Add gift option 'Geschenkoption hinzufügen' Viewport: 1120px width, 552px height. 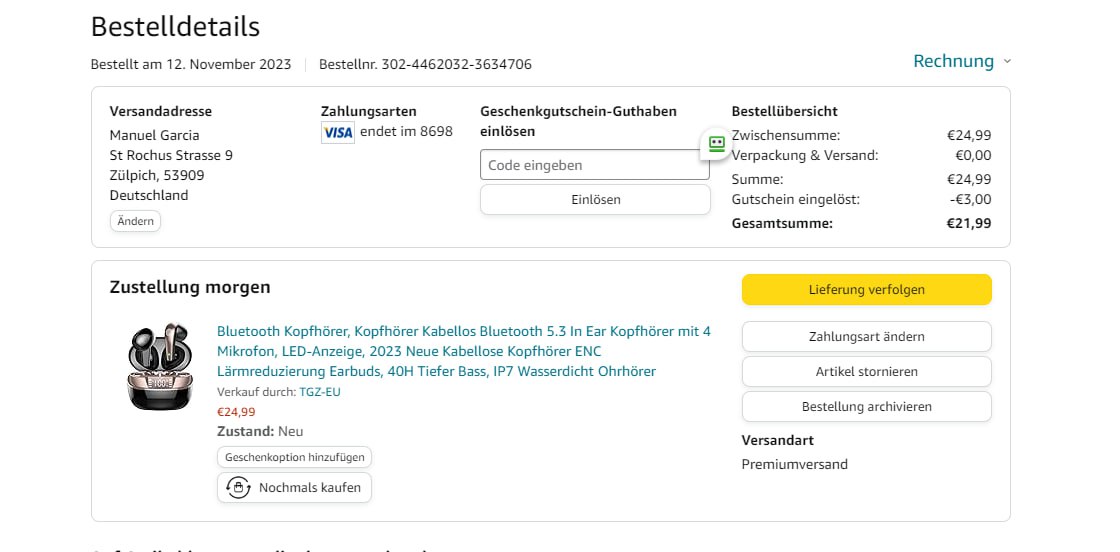coord(294,457)
